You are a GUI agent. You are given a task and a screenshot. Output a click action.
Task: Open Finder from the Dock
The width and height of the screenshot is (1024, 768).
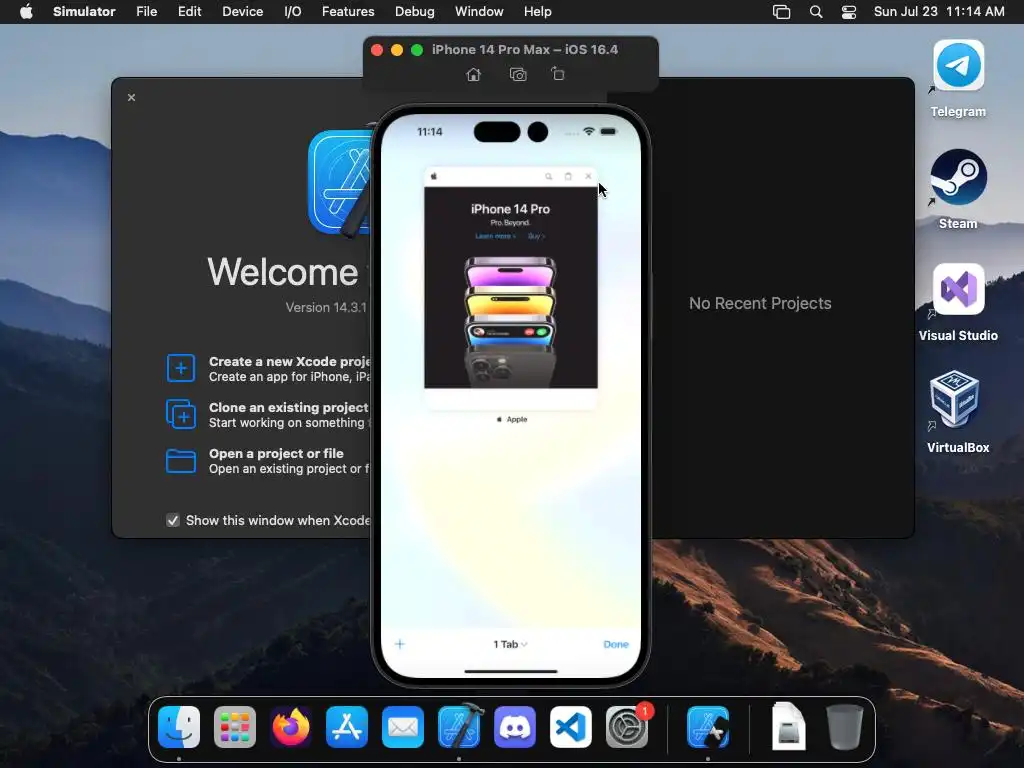coord(179,727)
